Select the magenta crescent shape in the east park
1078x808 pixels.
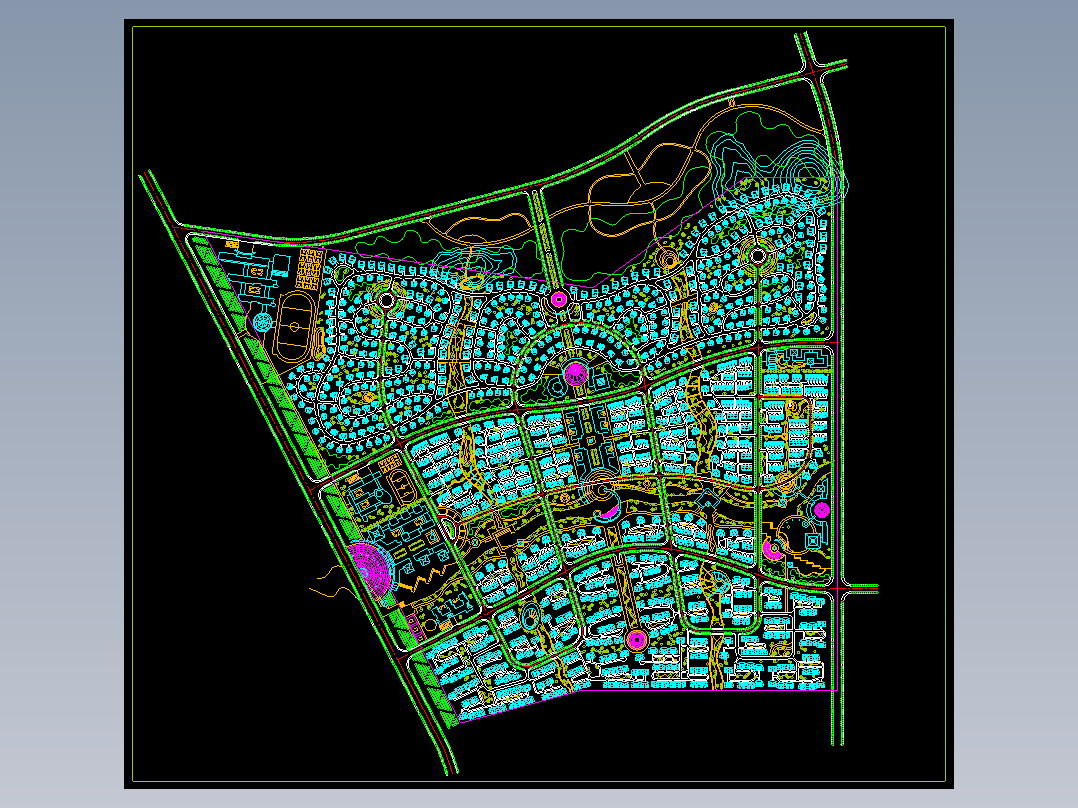click(771, 549)
